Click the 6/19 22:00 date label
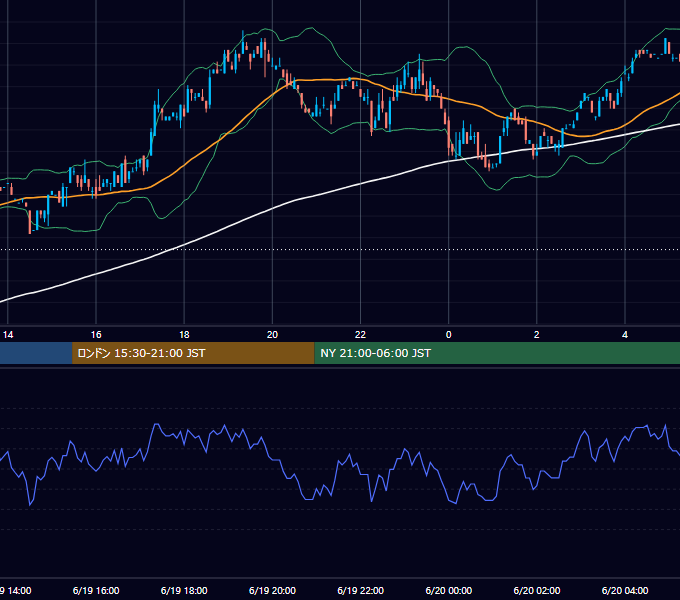The image size is (680, 600). [x=360, y=590]
